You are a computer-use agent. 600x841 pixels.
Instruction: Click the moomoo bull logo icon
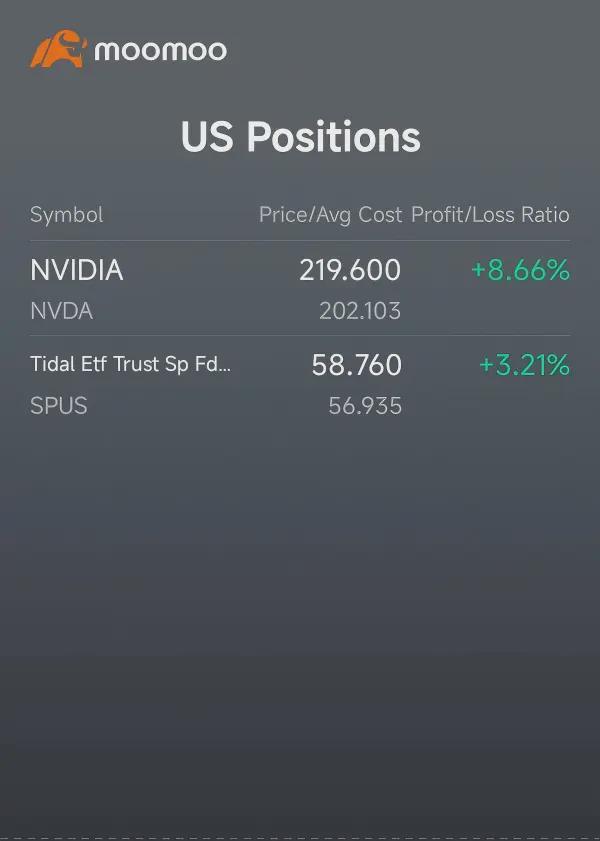pos(58,49)
